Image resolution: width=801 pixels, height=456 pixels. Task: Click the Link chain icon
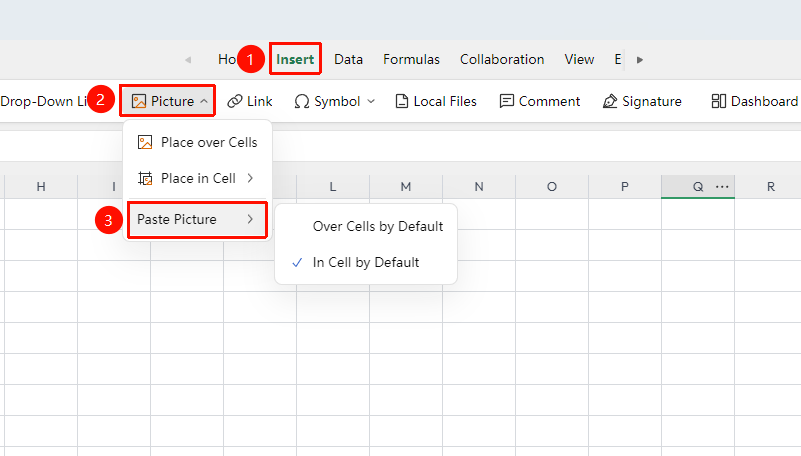[234, 101]
